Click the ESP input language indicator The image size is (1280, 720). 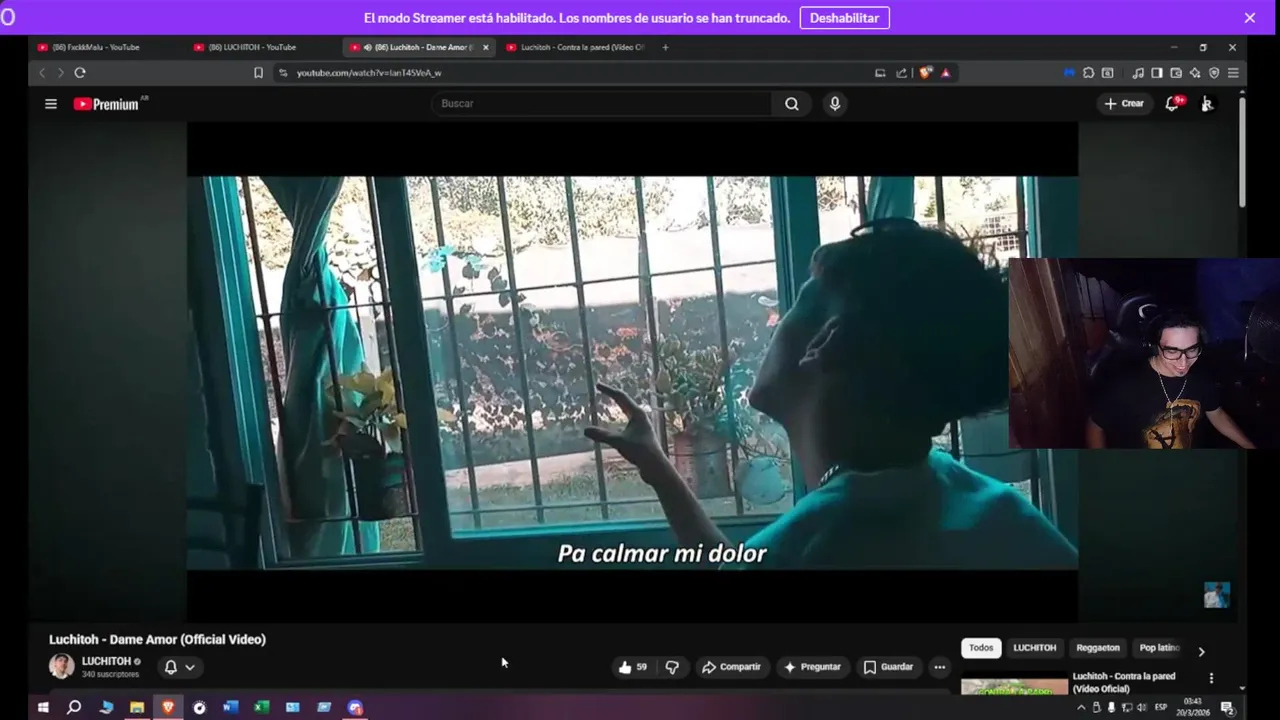1161,707
